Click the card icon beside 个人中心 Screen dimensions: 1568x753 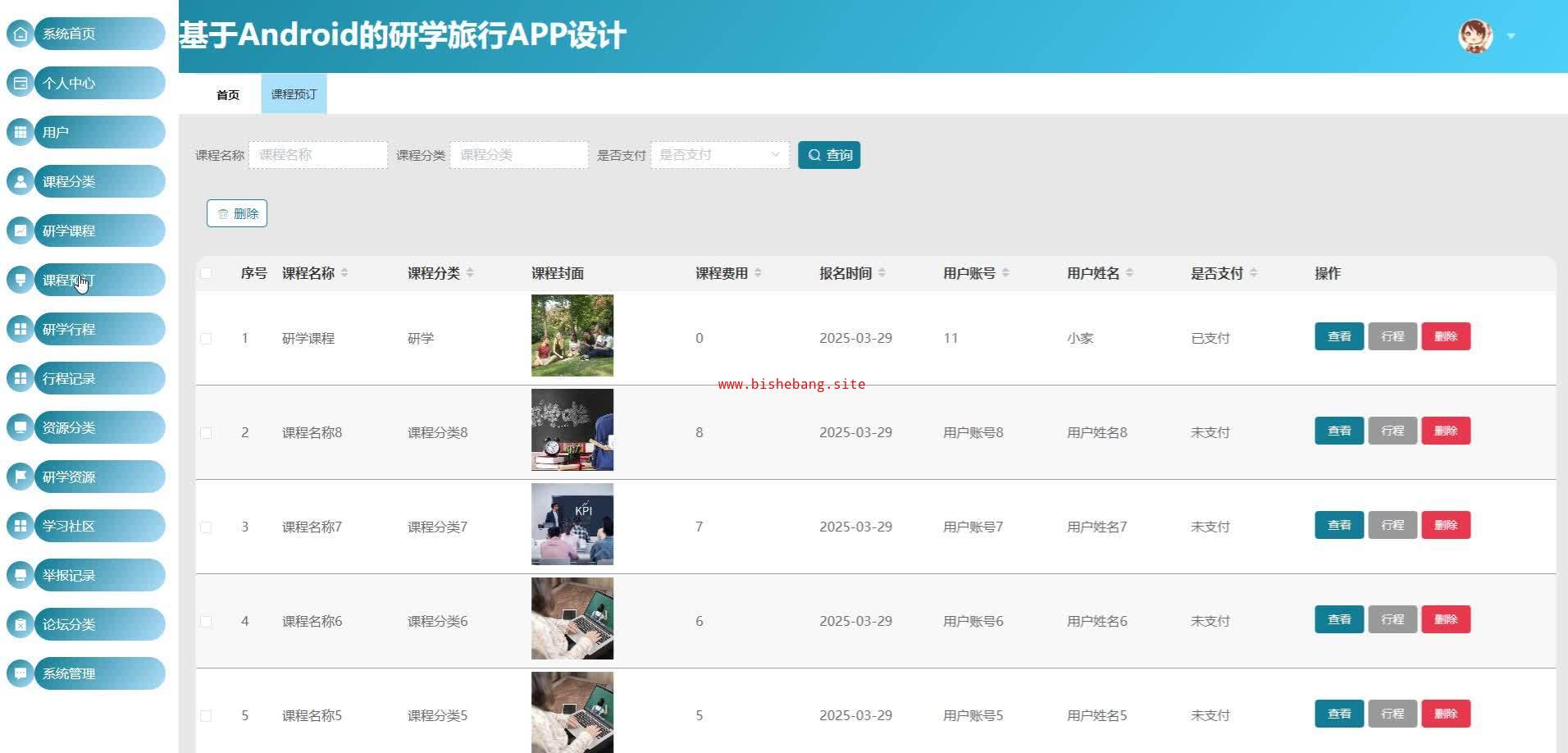point(21,83)
